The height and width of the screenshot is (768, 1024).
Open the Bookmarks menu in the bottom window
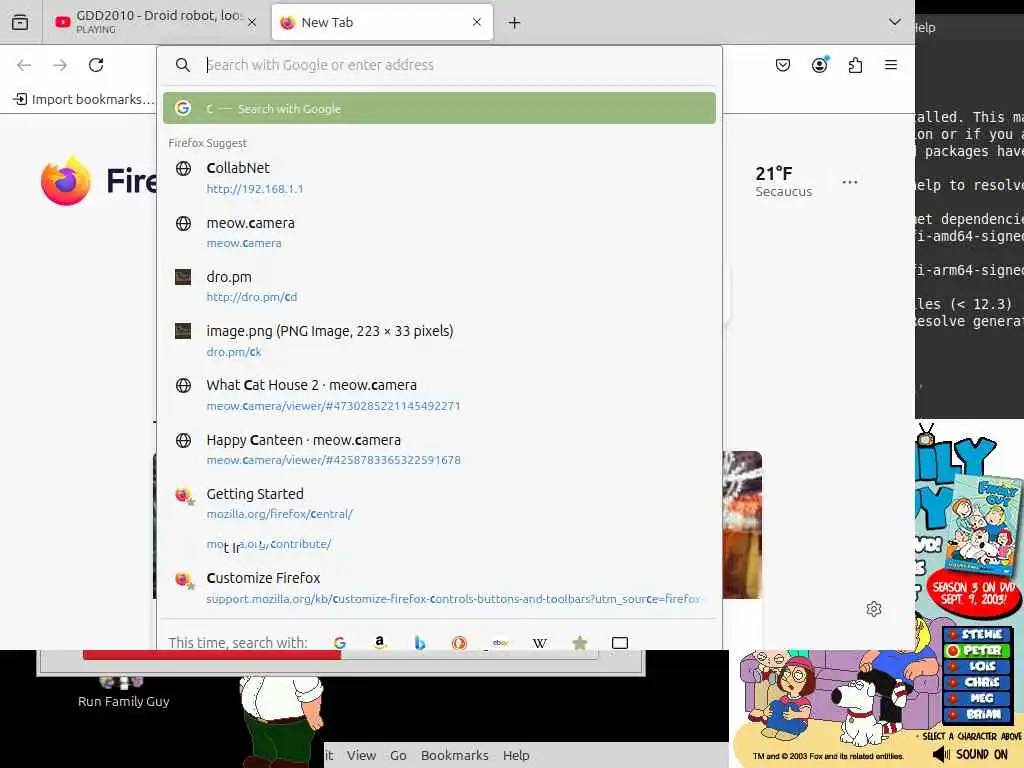455,755
